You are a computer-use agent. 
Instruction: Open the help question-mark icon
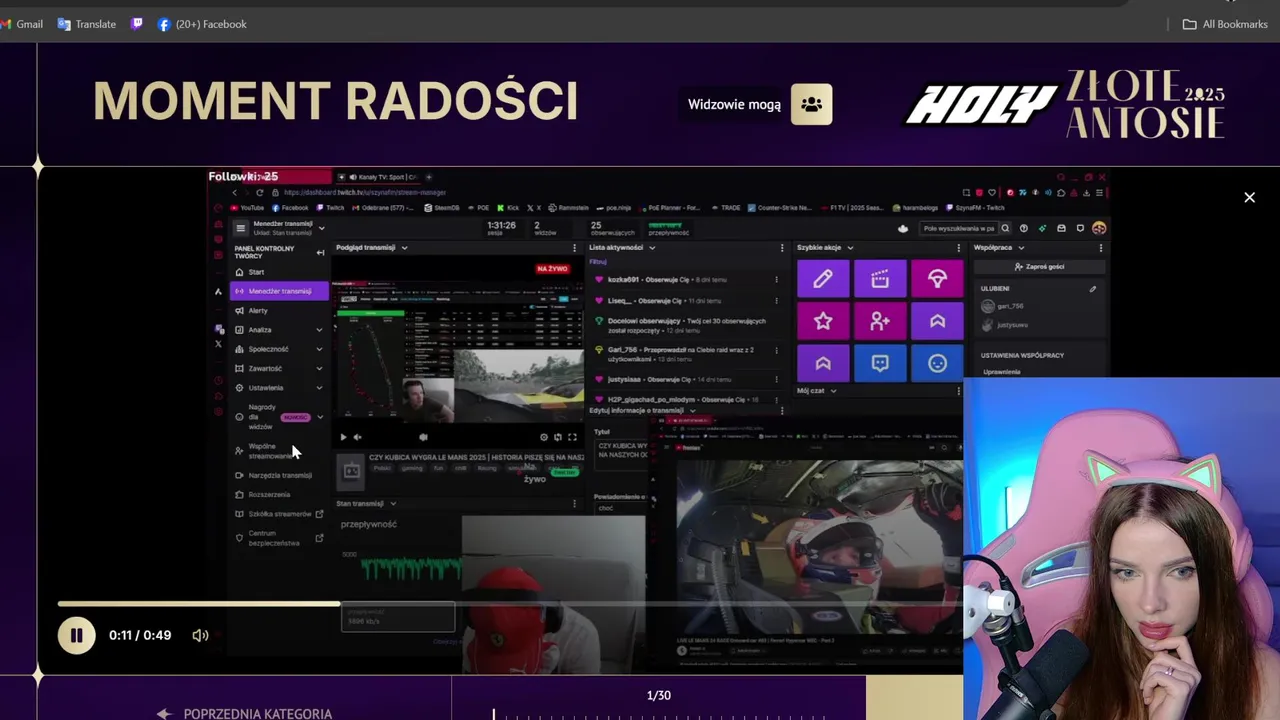(1023, 228)
